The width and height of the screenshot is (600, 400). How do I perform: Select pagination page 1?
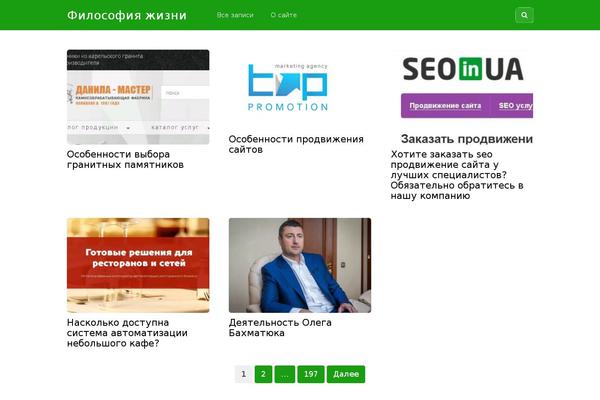coord(243,374)
